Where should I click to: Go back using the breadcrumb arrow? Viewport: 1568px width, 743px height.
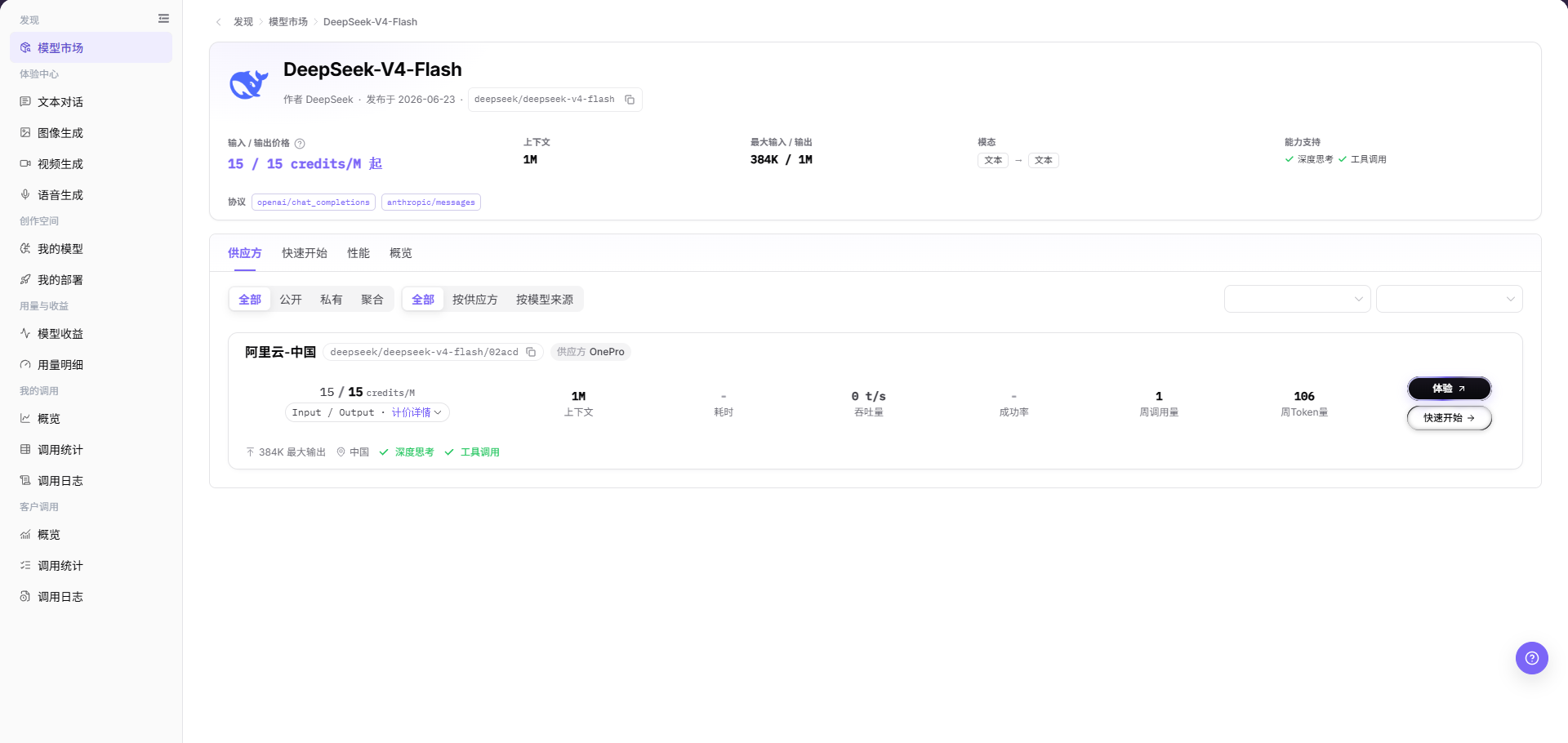click(218, 22)
